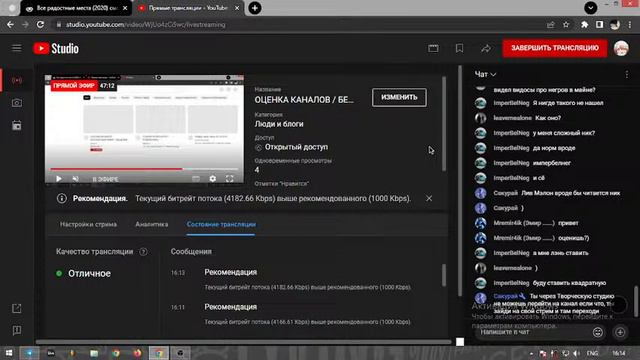The width and height of the screenshot is (640, 360).
Task: Click Открытый доступ visibility text
Action: [296, 147]
